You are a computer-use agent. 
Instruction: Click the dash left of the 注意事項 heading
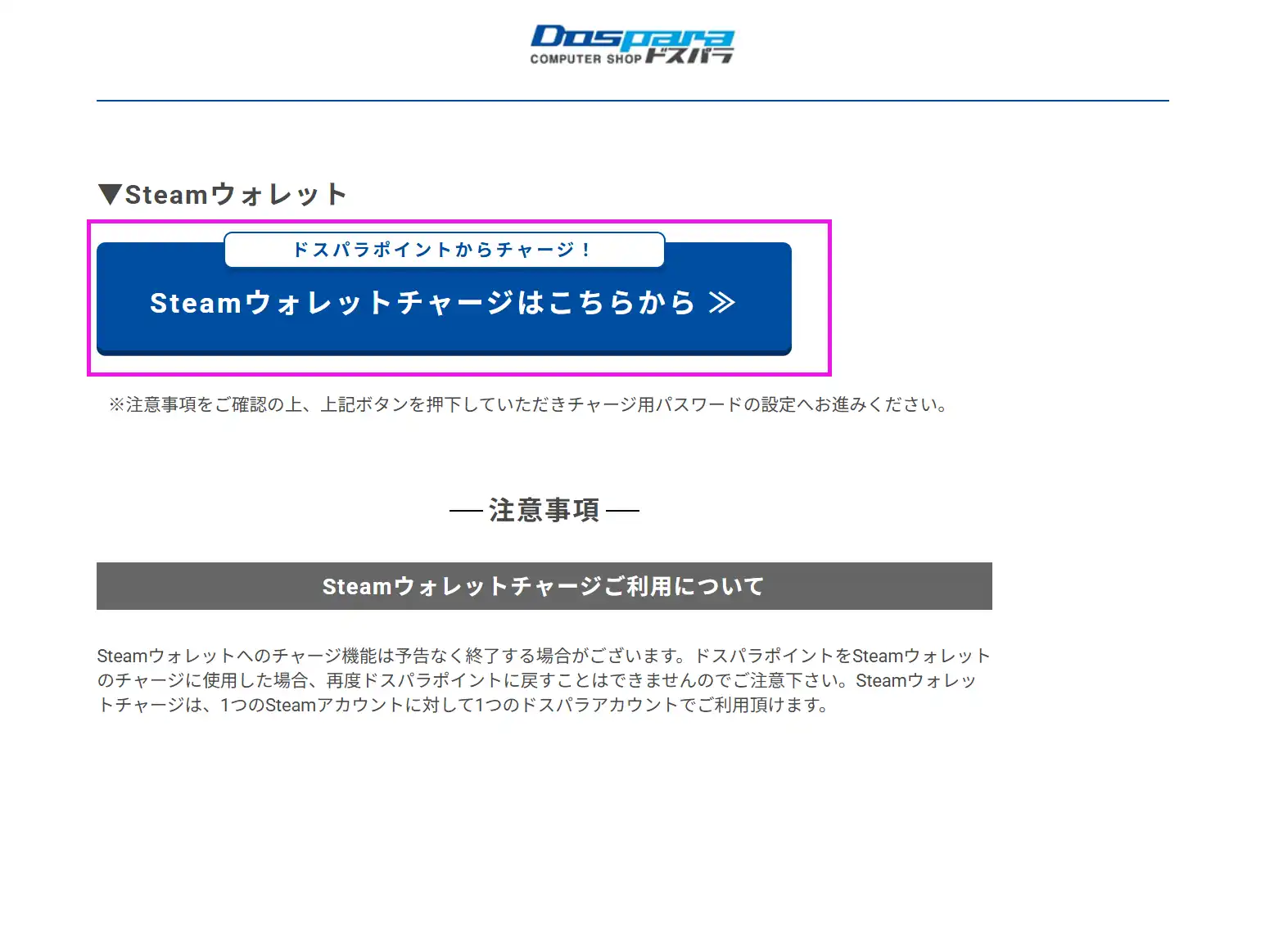pyautogui.click(x=465, y=511)
